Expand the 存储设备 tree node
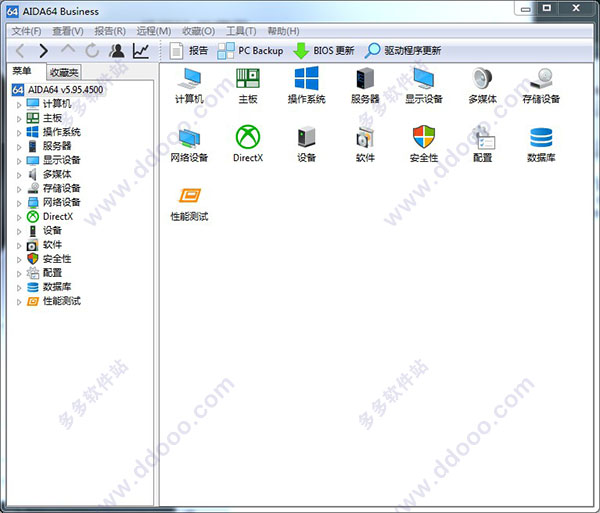This screenshot has width=600, height=513. [19, 189]
